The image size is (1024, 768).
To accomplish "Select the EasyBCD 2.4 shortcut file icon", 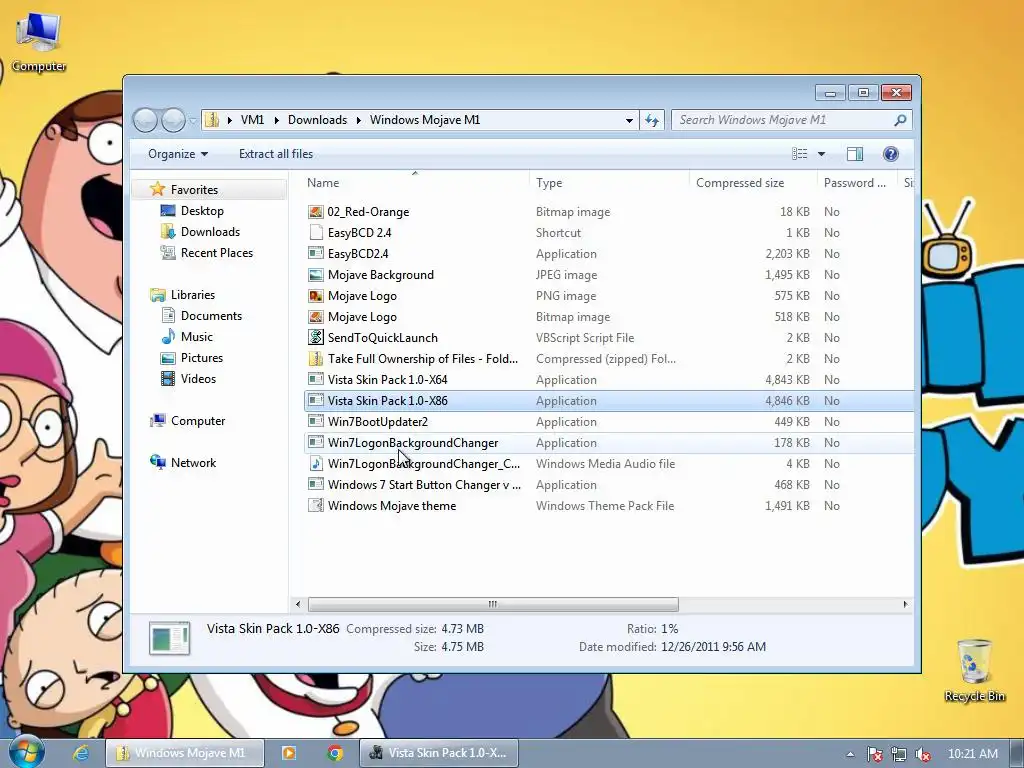I will 316,232.
